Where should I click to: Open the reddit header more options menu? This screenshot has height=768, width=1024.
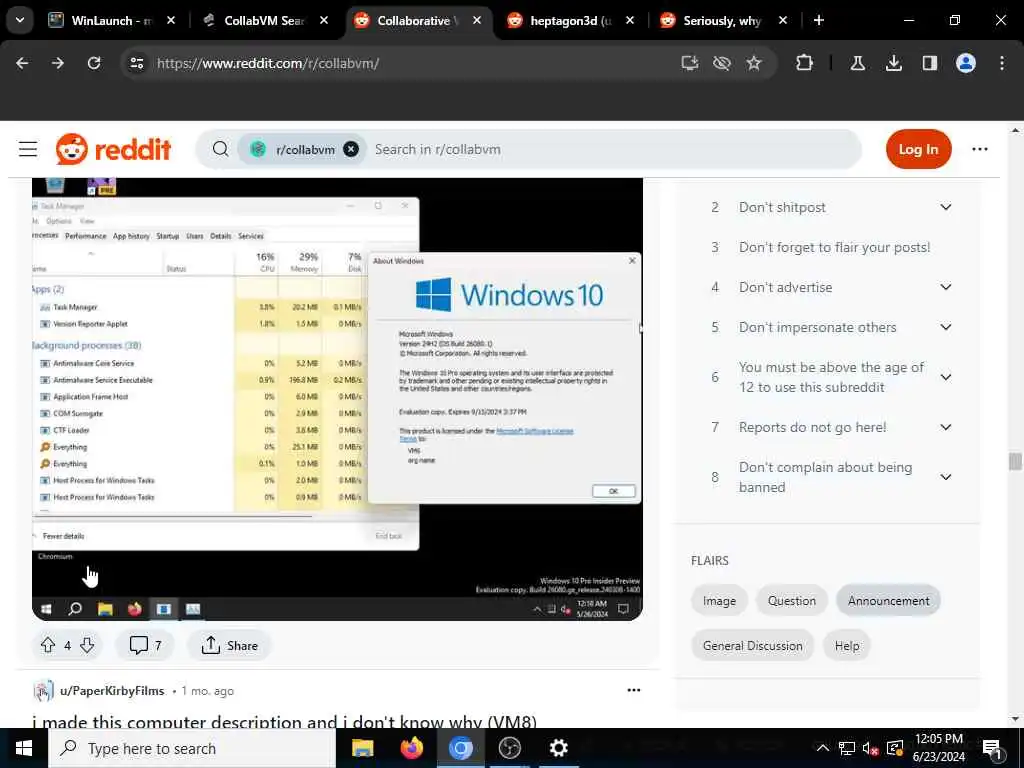point(980,149)
